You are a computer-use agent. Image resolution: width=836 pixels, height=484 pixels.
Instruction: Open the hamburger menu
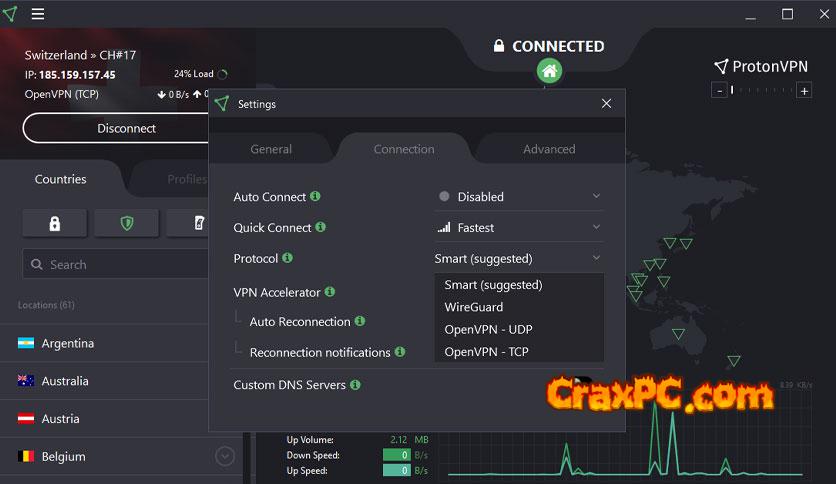click(x=37, y=13)
